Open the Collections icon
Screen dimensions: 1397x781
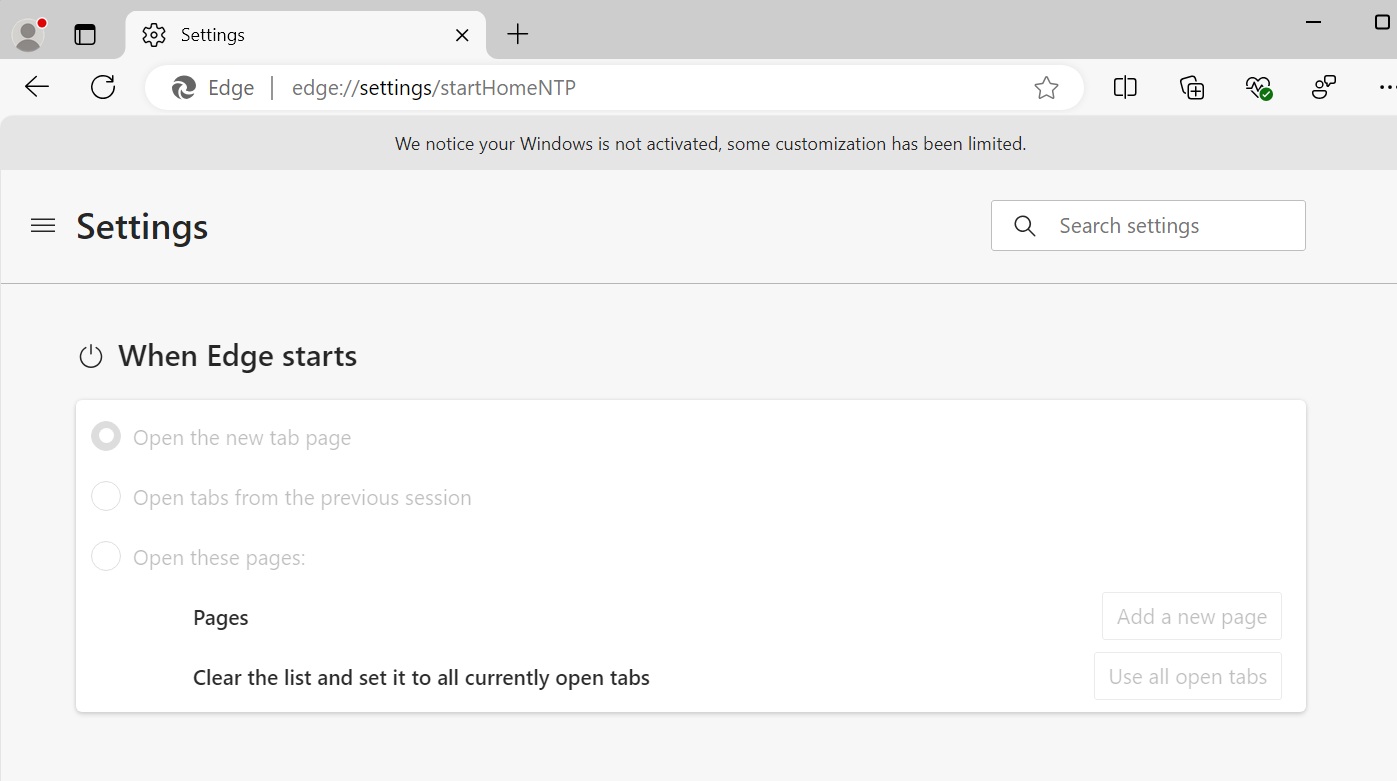point(1191,87)
